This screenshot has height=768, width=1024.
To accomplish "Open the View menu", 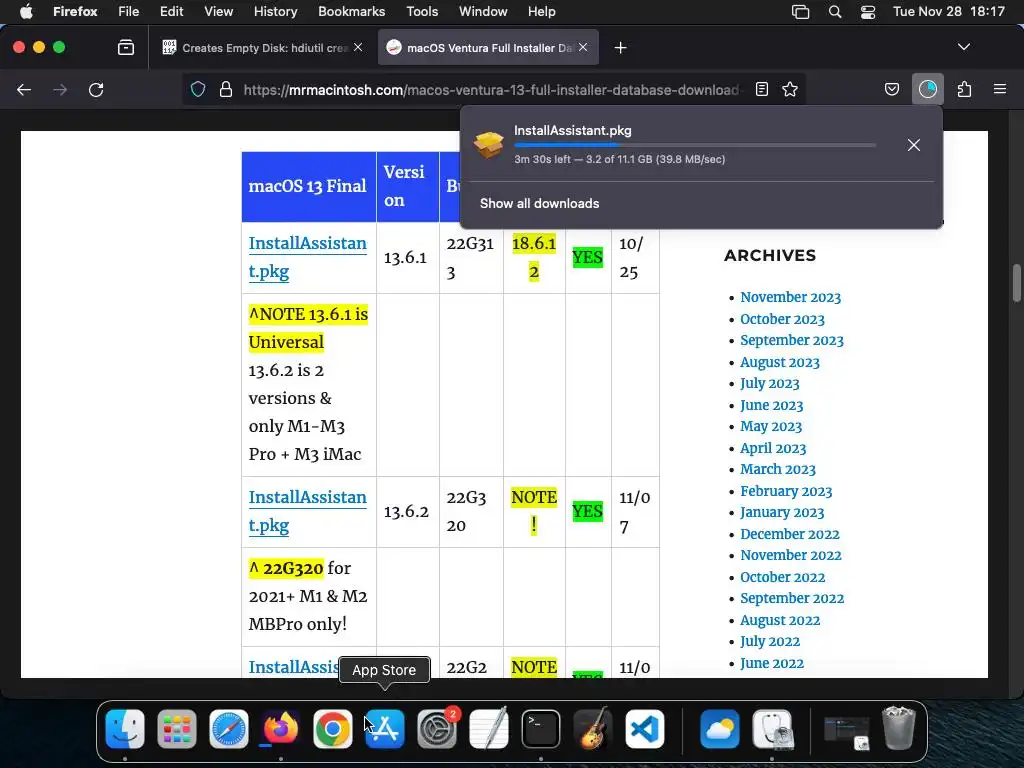I will coord(218,11).
